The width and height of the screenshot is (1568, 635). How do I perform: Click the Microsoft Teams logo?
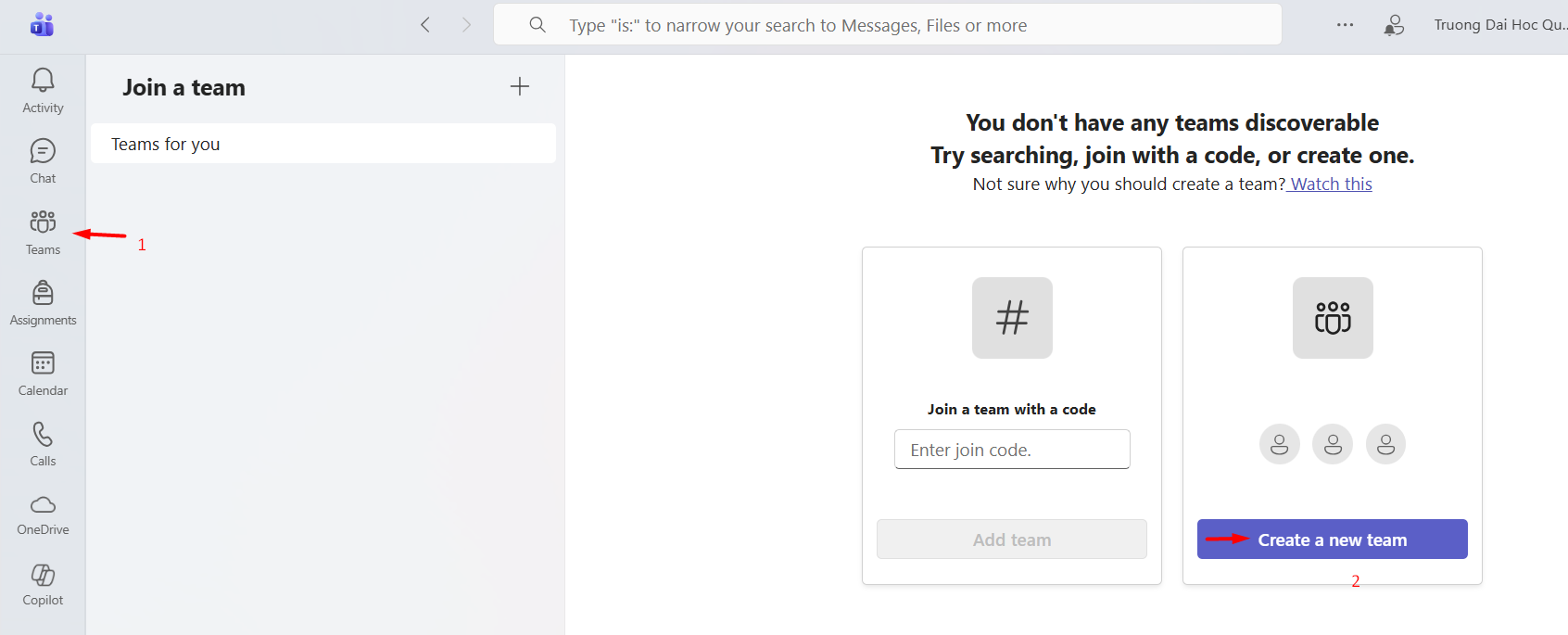point(42,25)
